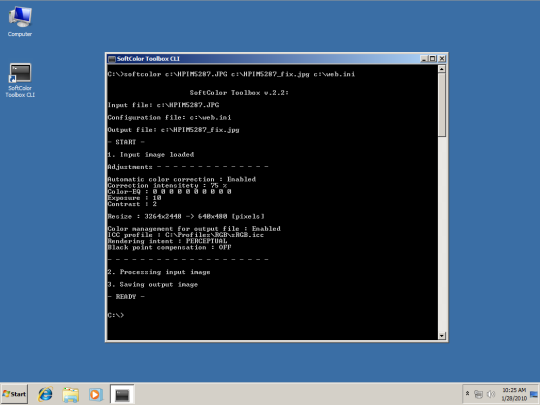Open the console window system menu icon
The width and height of the screenshot is (540, 405).
coord(112,59)
